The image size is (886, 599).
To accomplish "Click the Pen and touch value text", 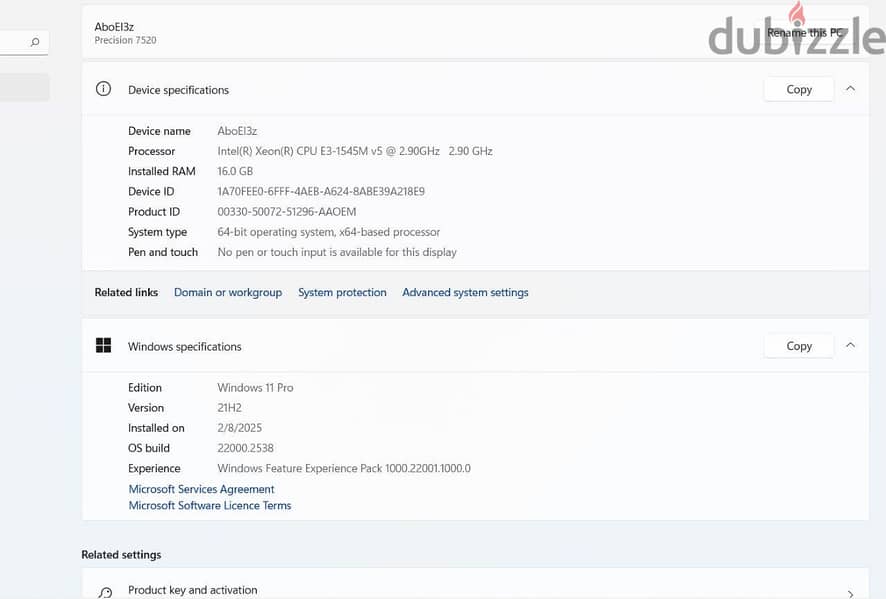I will (x=337, y=253).
